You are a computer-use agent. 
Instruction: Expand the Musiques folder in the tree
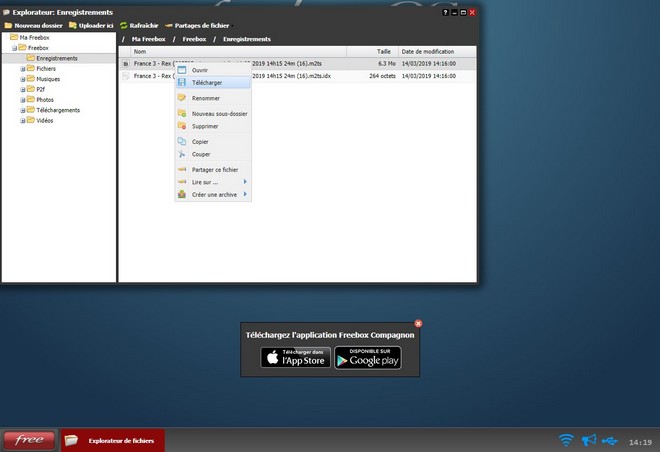coord(23,78)
